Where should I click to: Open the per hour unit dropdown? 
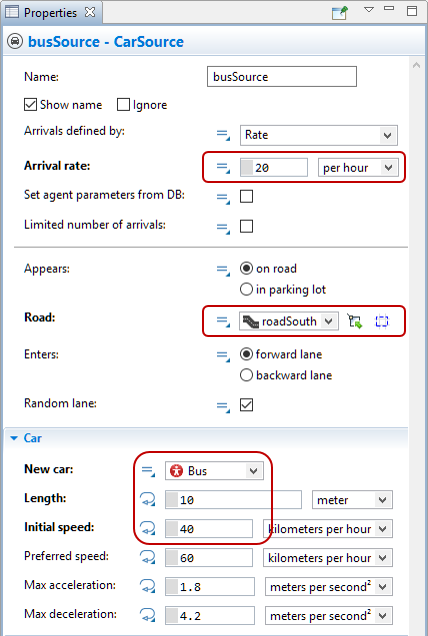(358, 168)
